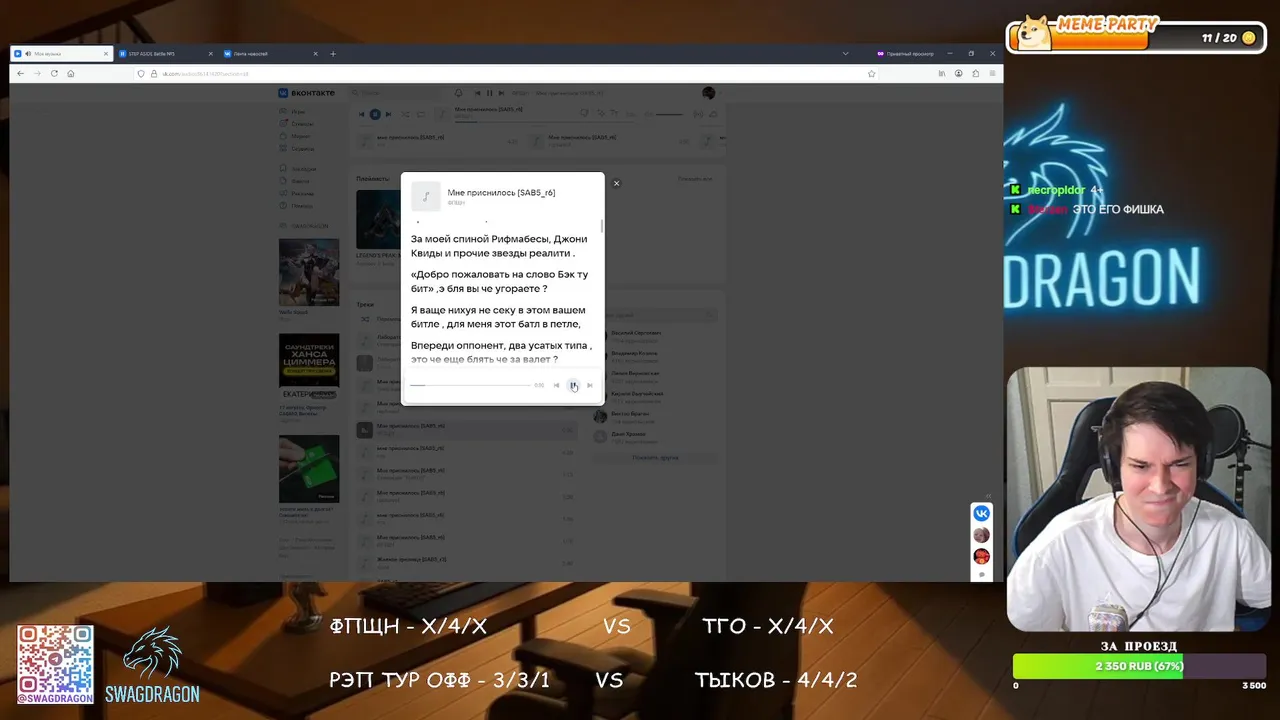Switch to the Мои музыка browser tab
This screenshot has width=1280, height=720.
pos(60,53)
